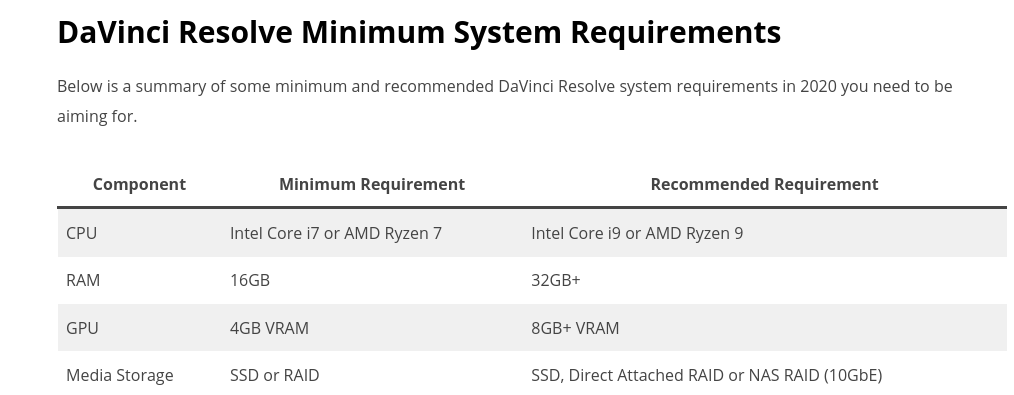This screenshot has height=395, width=1014.
Task: Click the Minimum Requirement column header
Action: pyautogui.click(x=372, y=184)
